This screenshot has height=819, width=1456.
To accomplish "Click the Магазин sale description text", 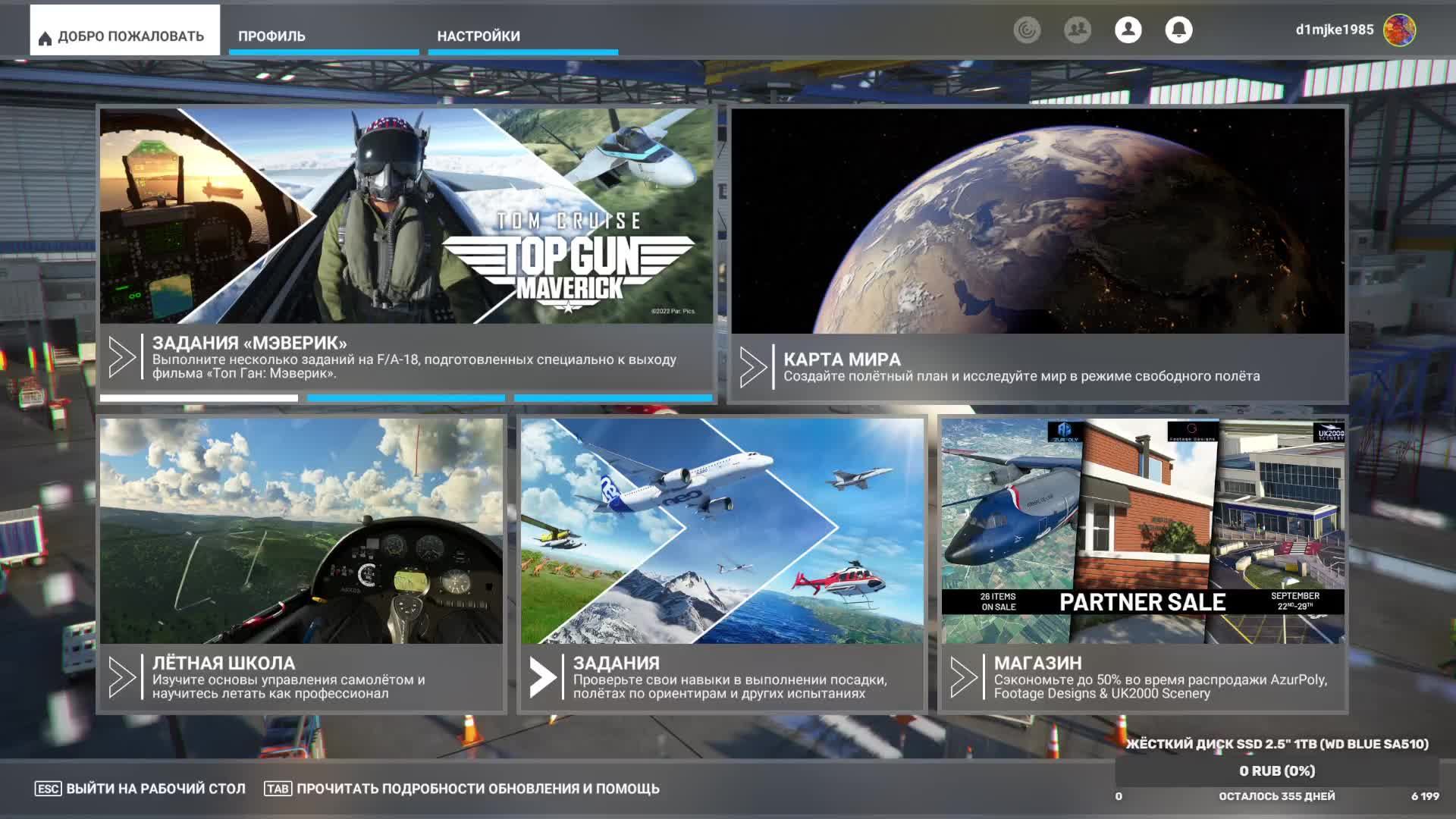I will point(1160,686).
